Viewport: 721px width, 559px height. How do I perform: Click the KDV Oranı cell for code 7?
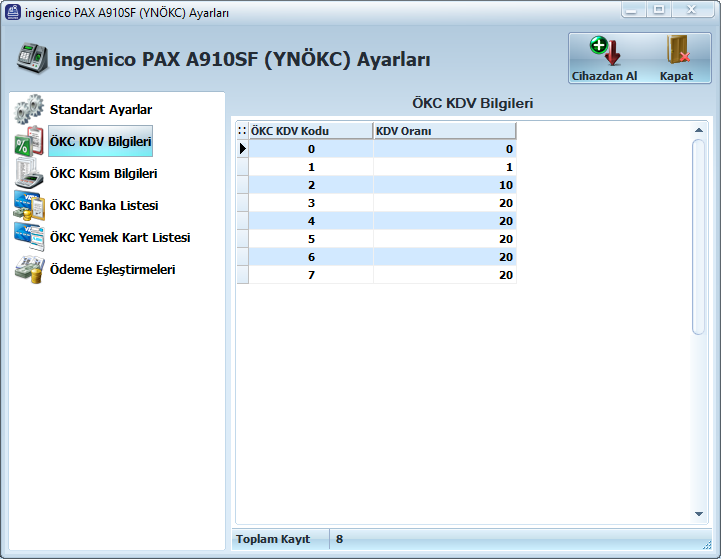pos(444,275)
